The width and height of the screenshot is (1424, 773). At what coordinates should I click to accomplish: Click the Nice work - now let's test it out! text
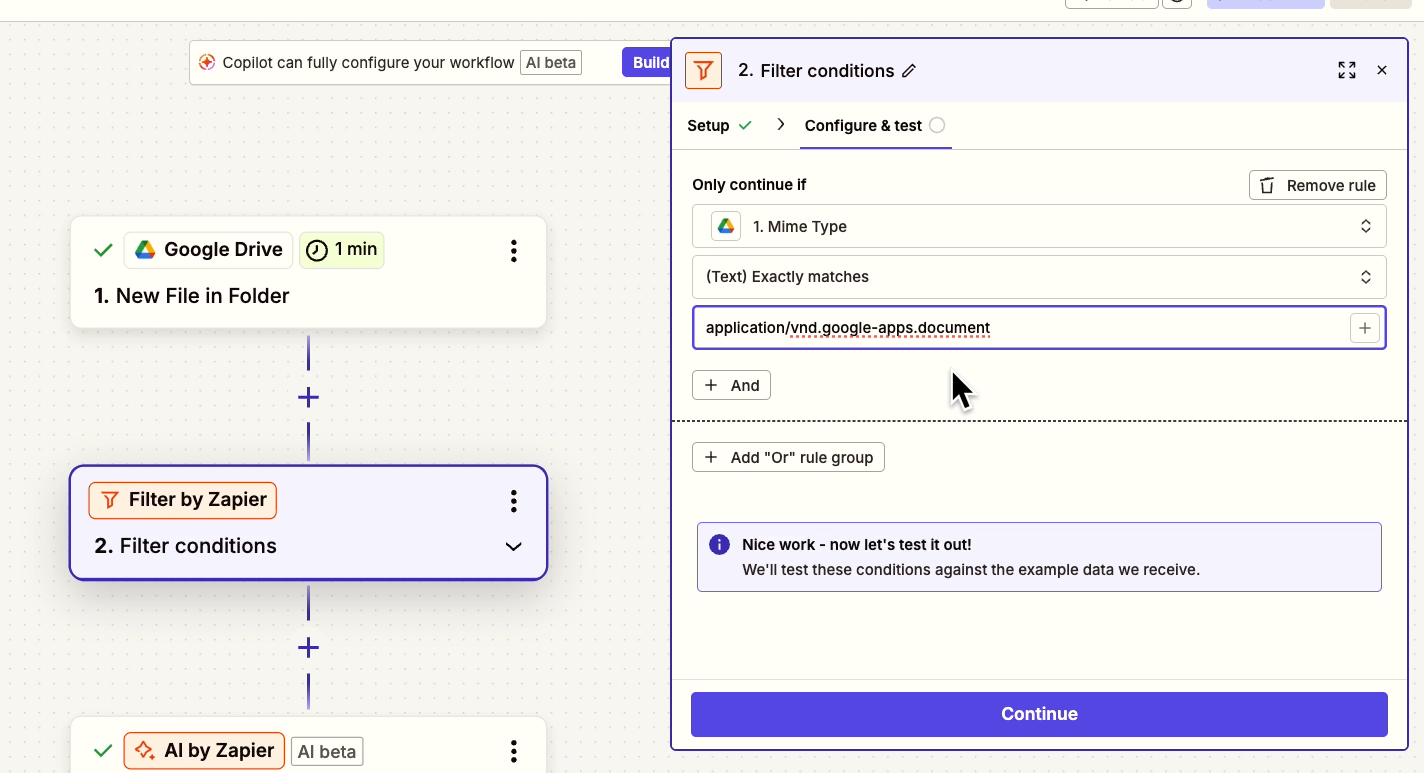point(857,545)
